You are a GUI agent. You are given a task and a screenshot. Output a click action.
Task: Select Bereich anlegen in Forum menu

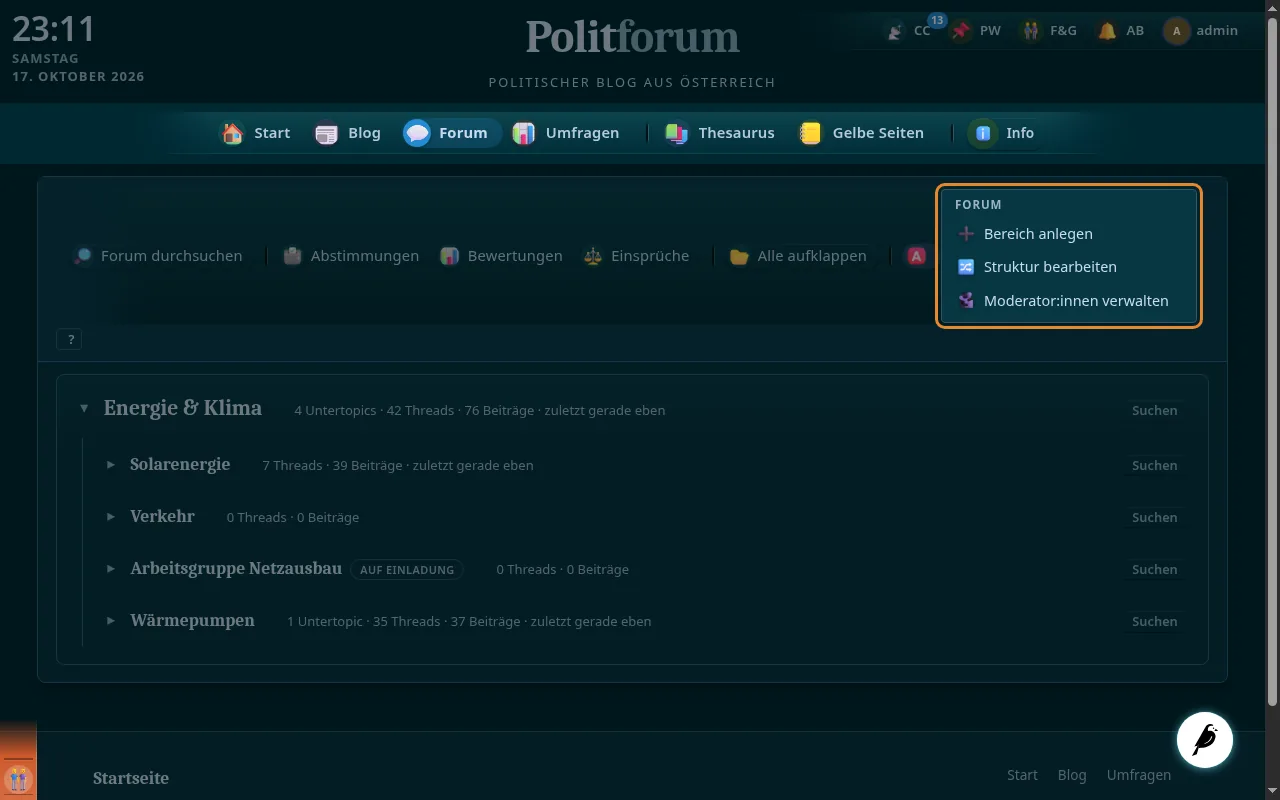(1068, 234)
